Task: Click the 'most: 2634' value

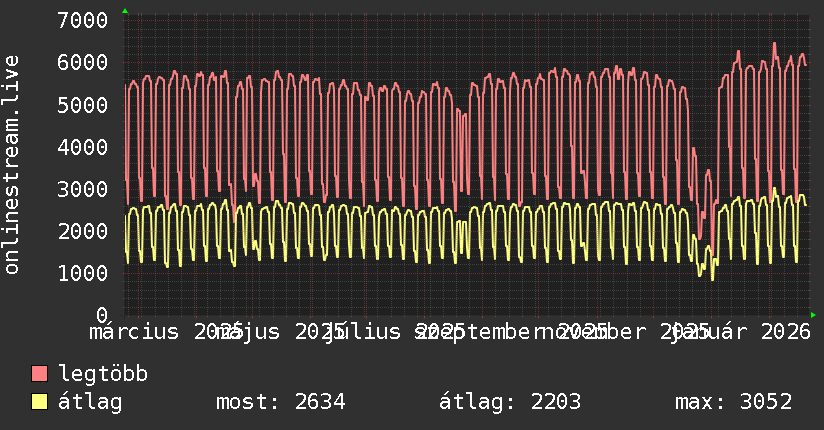Action: (281, 402)
